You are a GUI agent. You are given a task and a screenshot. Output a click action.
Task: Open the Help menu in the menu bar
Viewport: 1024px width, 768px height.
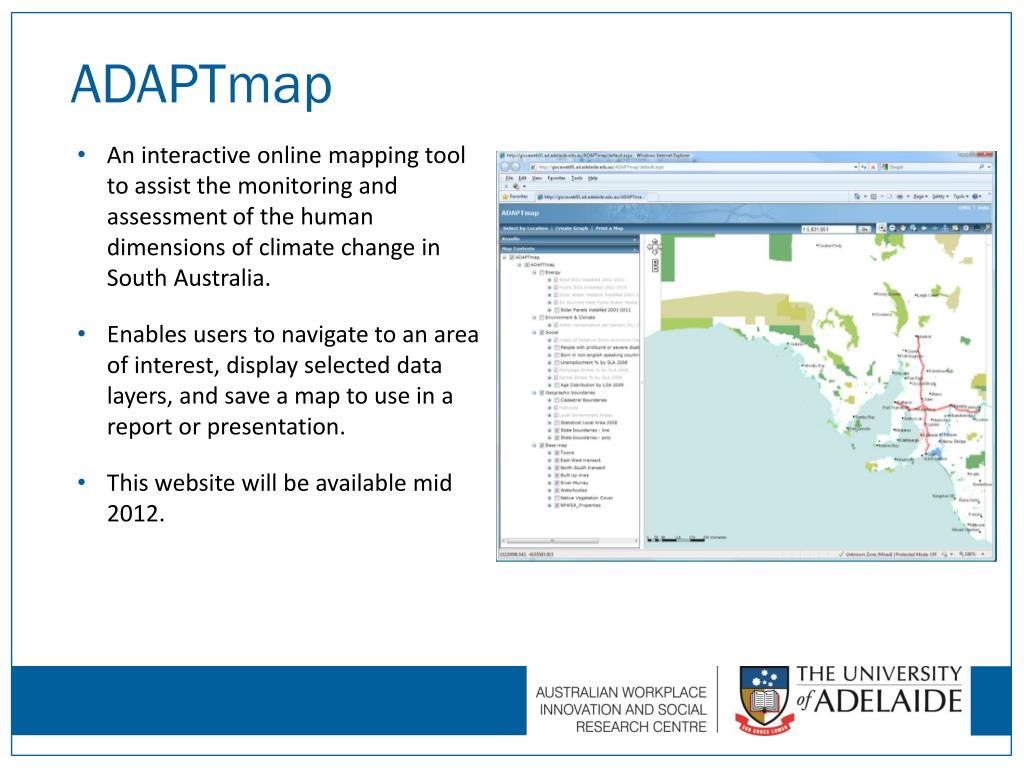click(x=593, y=178)
